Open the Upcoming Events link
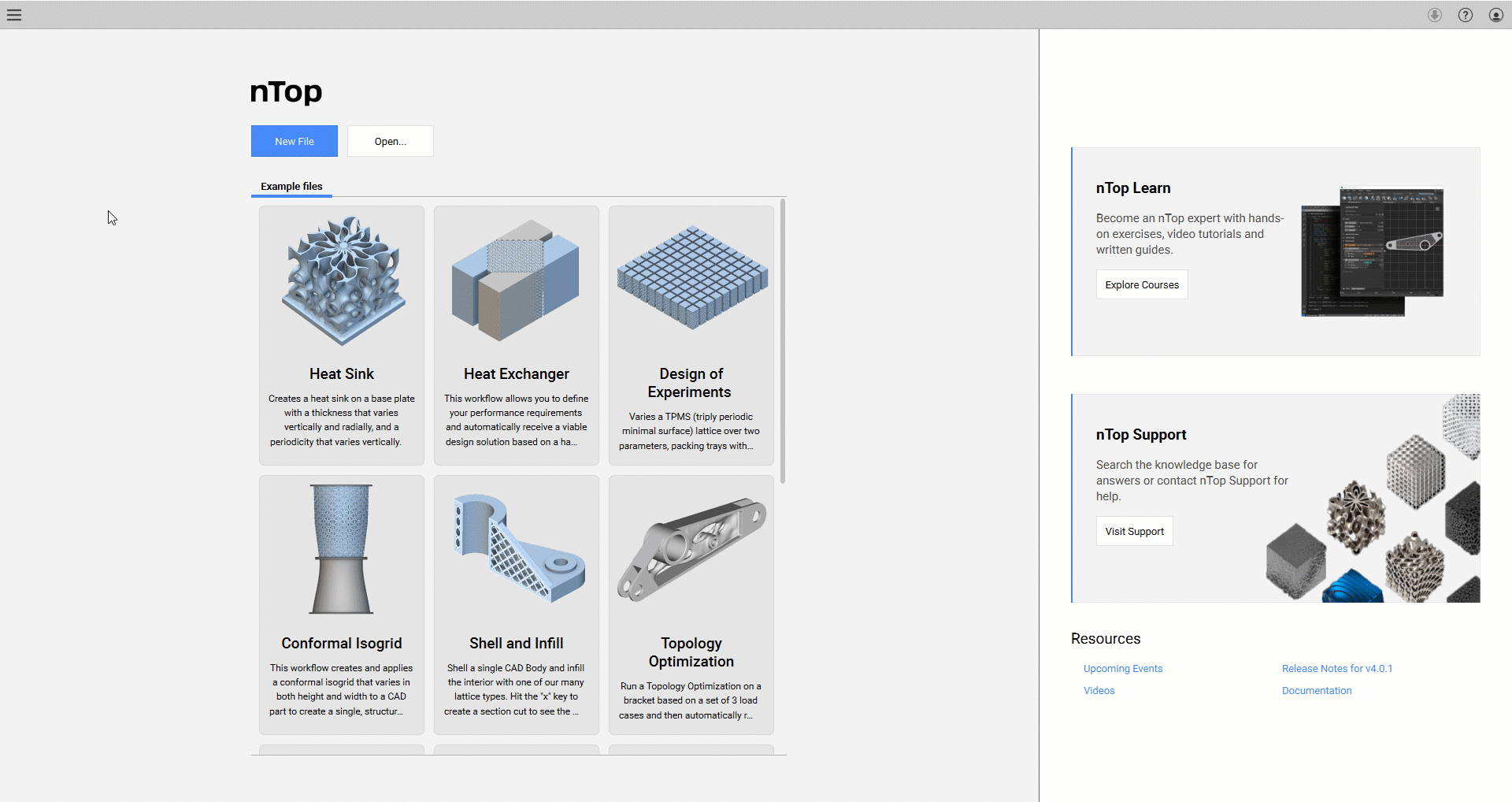The image size is (1512, 802). pos(1123,669)
